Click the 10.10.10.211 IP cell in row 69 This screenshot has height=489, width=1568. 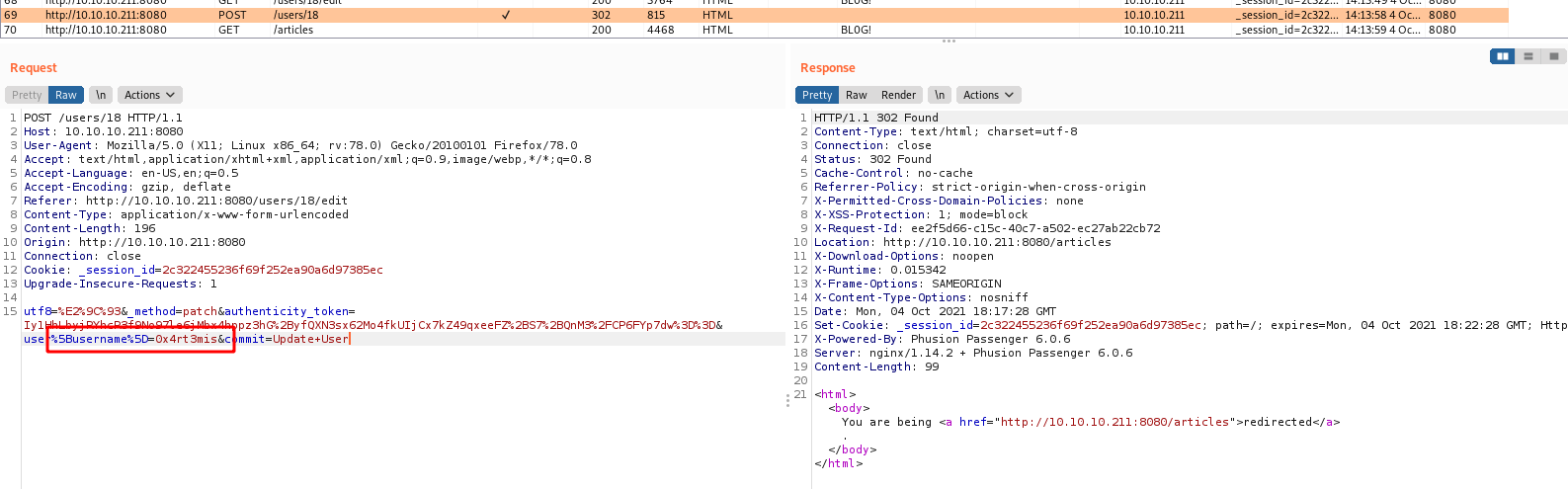(1154, 15)
